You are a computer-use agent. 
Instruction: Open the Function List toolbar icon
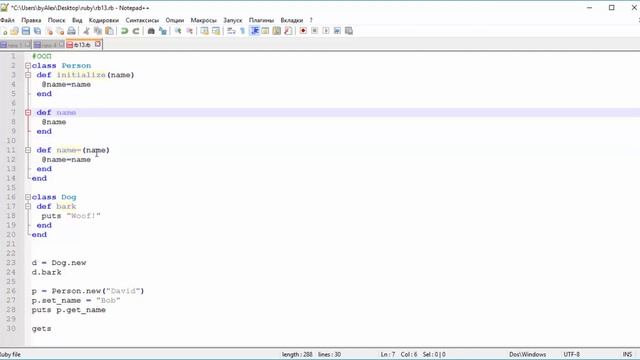[288, 31]
